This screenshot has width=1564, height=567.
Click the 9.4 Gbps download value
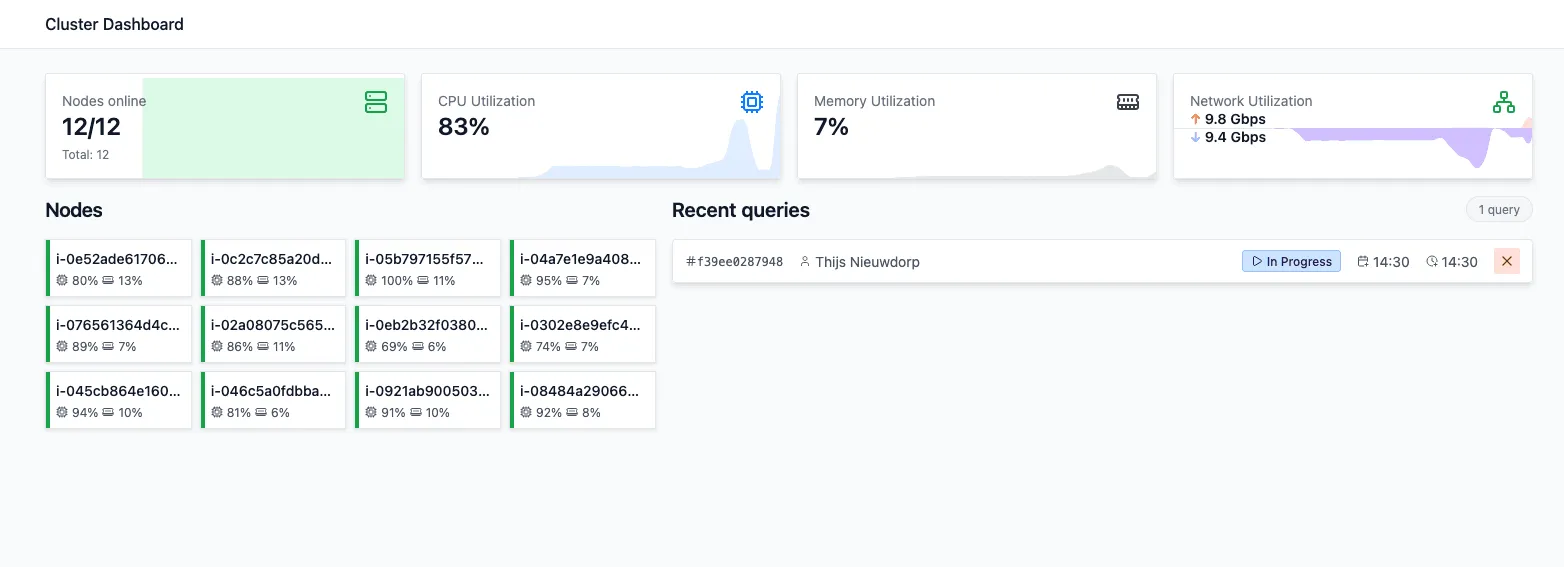pyautogui.click(x=1235, y=137)
